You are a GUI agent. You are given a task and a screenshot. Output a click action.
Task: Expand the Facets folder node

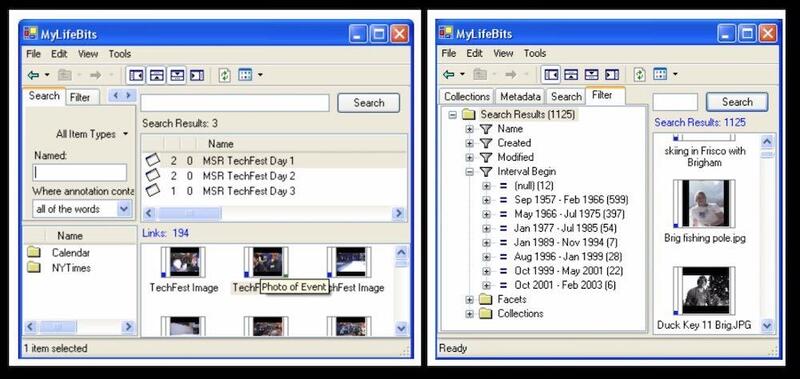coord(469,299)
